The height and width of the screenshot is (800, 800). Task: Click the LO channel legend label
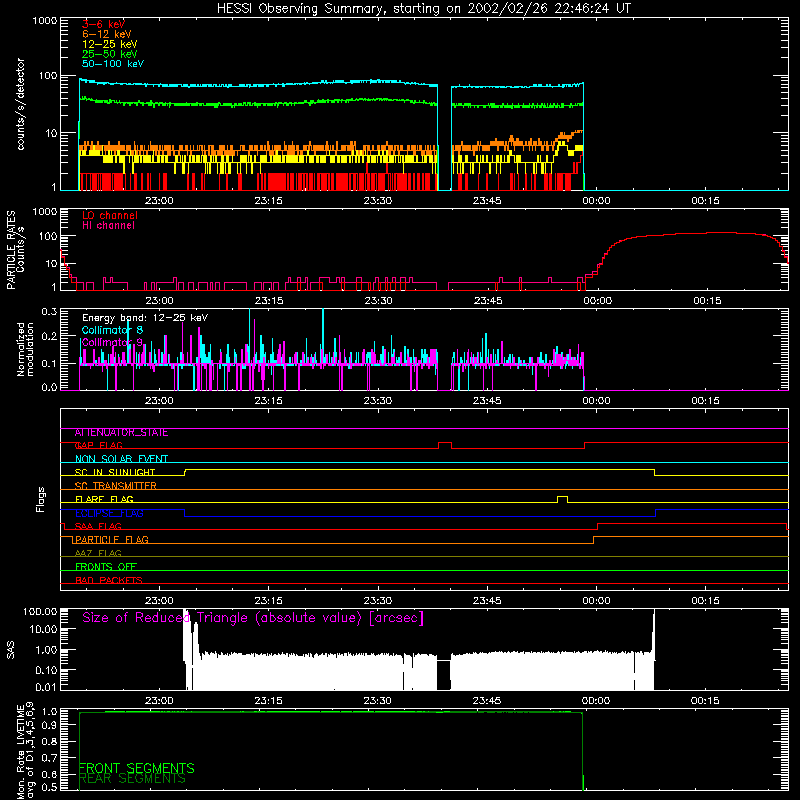pos(110,215)
